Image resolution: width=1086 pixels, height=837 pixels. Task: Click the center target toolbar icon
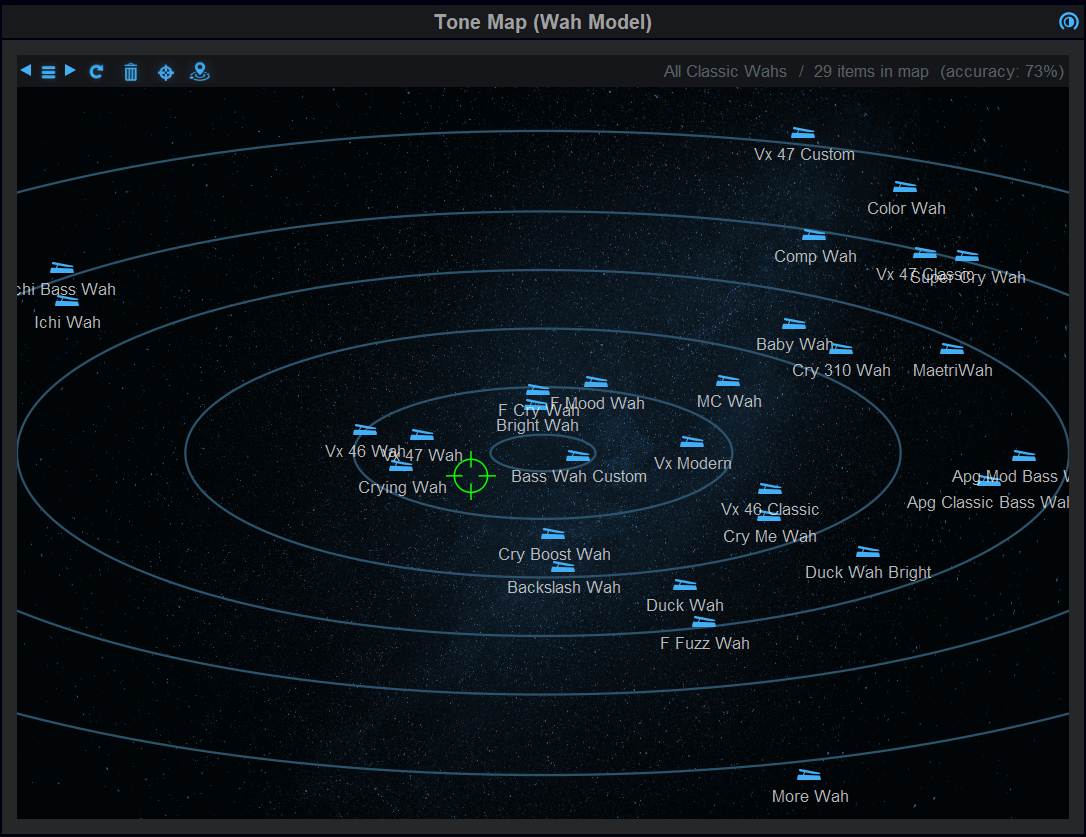[x=166, y=72]
